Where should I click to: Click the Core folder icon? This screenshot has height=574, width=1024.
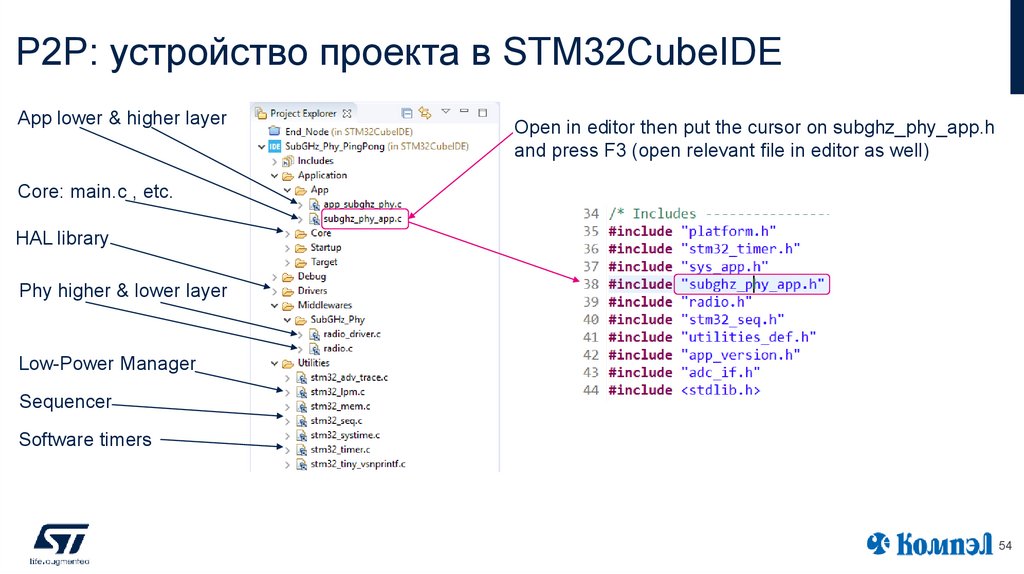coord(300,233)
